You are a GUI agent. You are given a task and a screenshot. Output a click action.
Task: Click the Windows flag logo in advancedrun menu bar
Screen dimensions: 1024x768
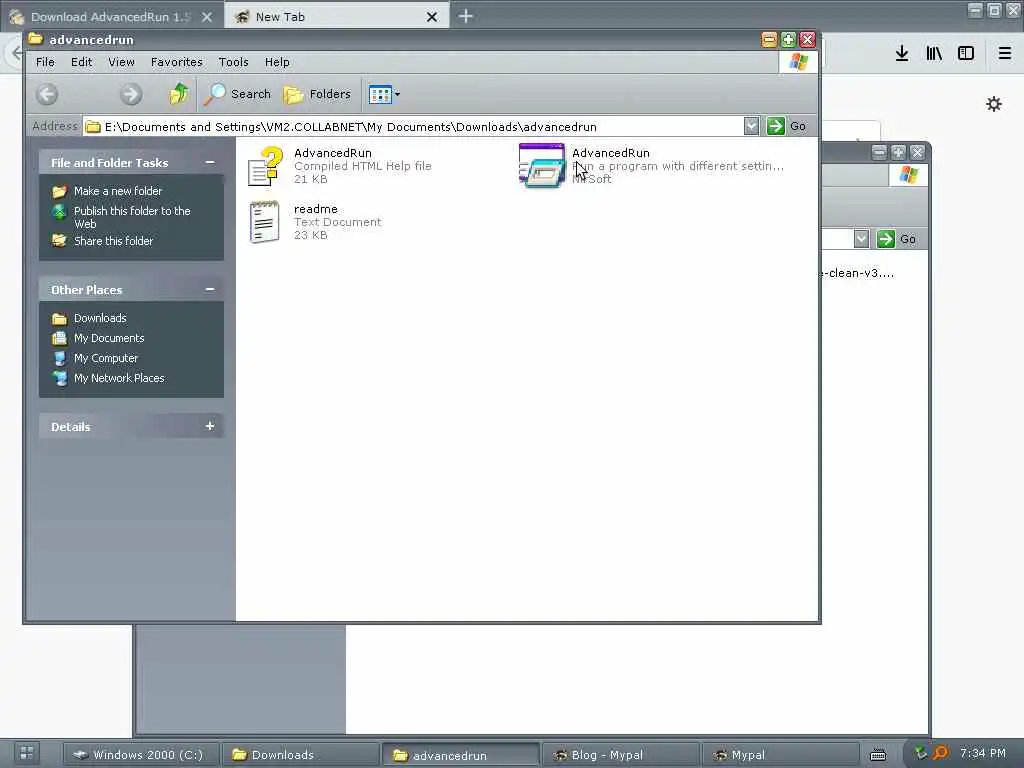798,62
